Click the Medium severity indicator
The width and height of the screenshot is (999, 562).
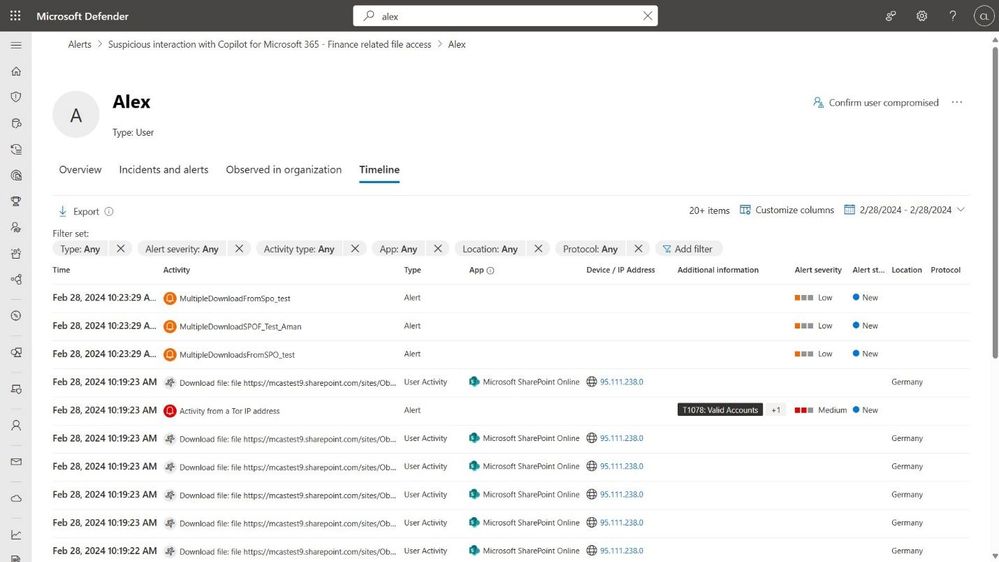821,410
